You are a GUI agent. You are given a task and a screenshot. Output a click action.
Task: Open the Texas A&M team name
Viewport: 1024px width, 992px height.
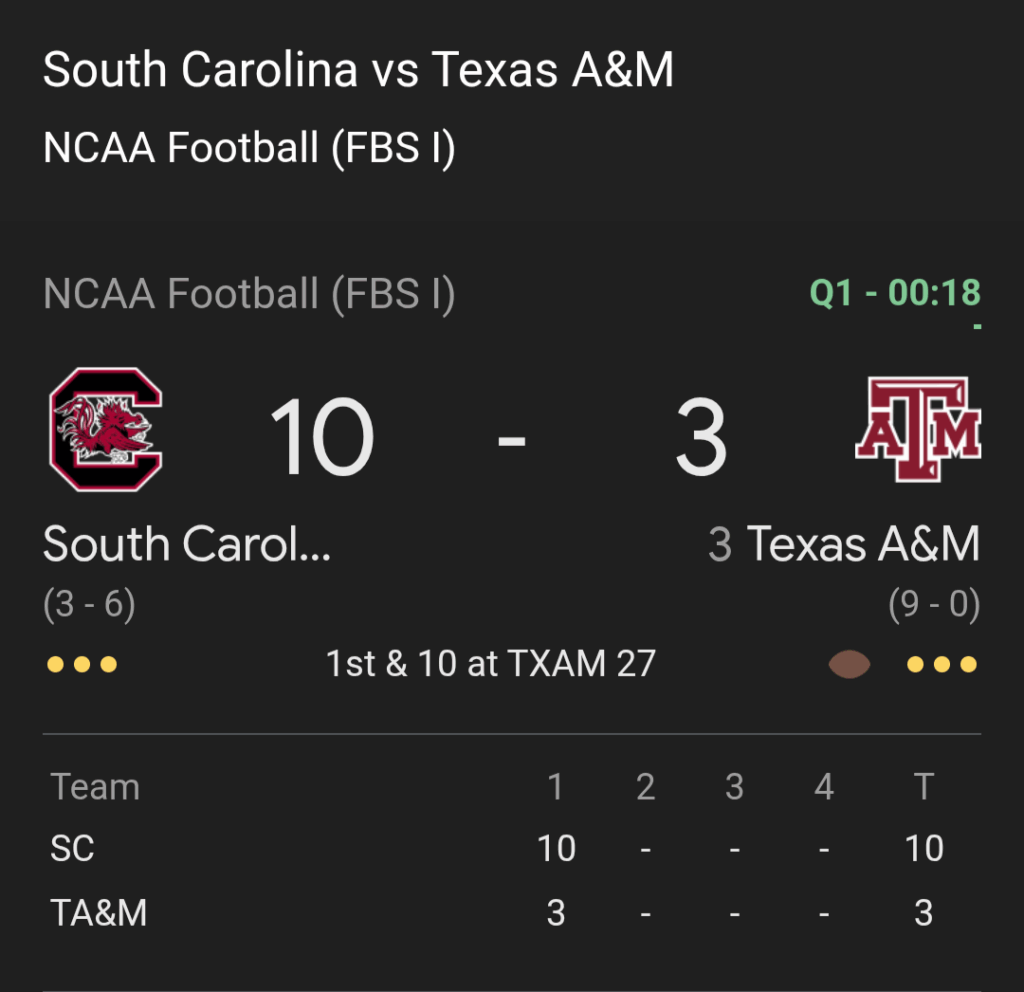862,545
